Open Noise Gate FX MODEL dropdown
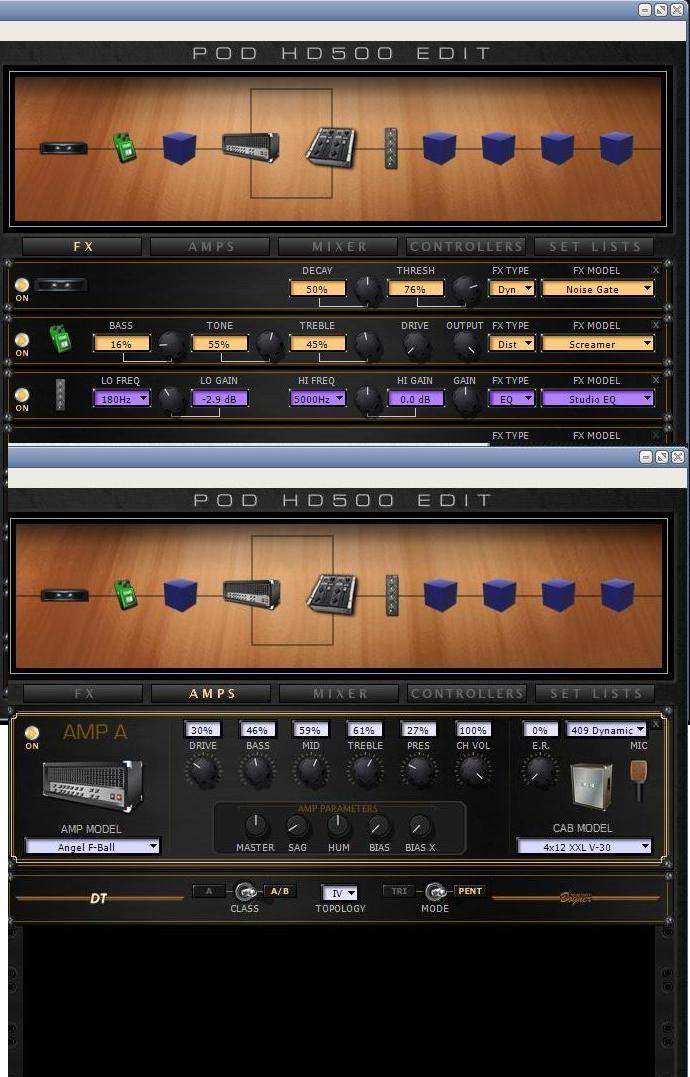Viewport: 690px width, 1077px height. [x=597, y=289]
